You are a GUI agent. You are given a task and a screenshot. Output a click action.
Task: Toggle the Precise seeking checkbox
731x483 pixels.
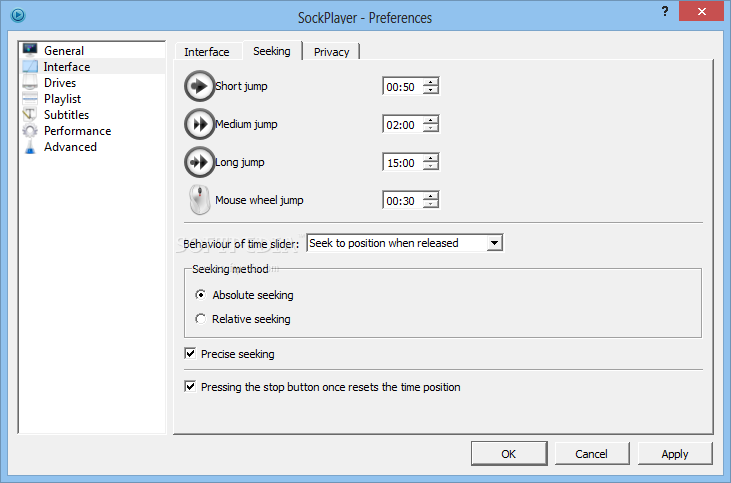[x=191, y=354]
